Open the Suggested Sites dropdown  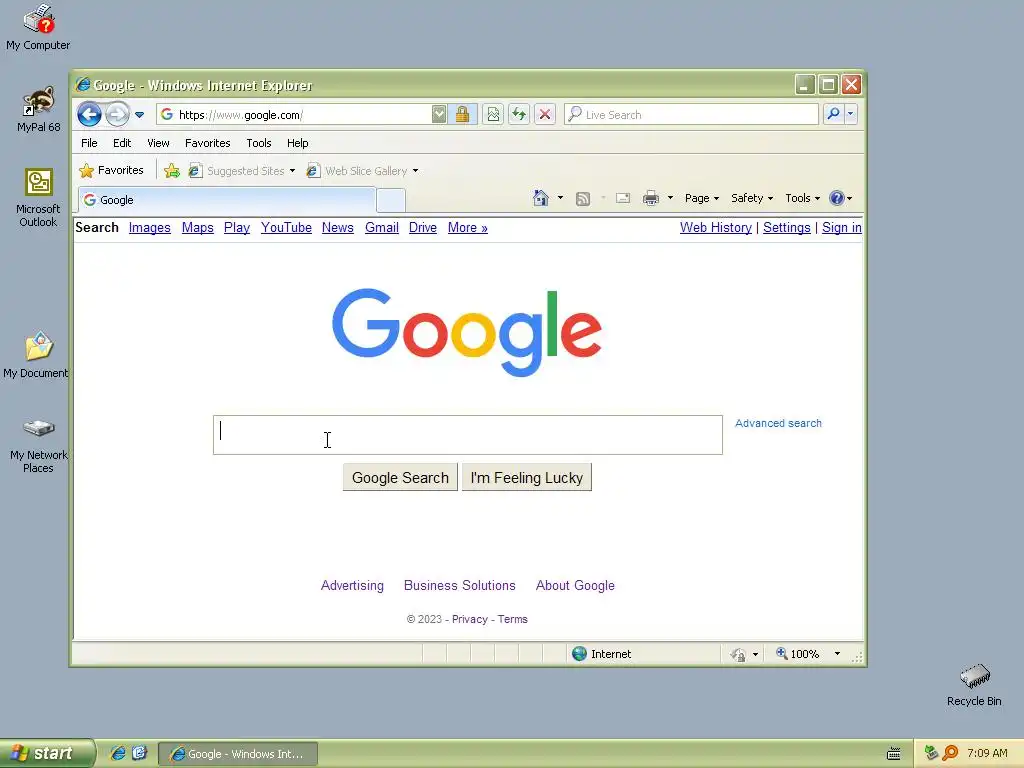(x=241, y=171)
